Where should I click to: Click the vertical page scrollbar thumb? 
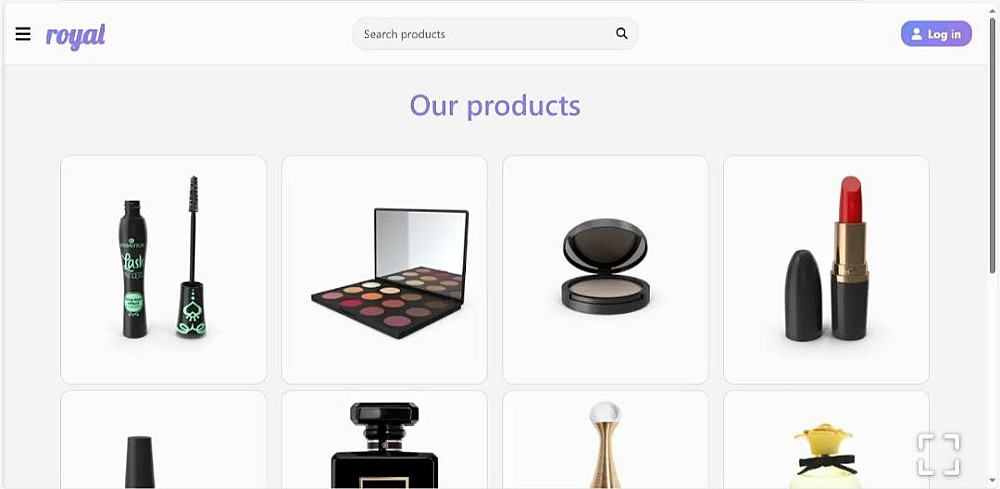point(992,147)
